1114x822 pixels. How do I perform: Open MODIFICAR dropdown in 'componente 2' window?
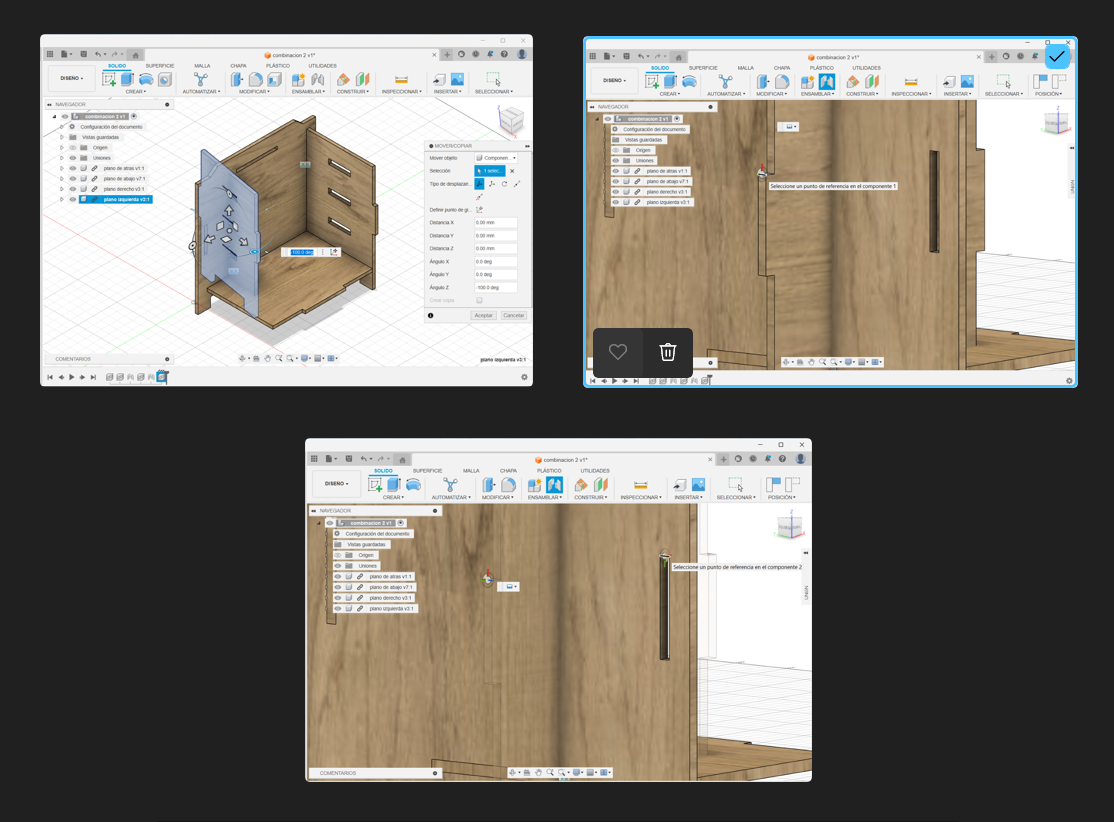click(x=497, y=497)
